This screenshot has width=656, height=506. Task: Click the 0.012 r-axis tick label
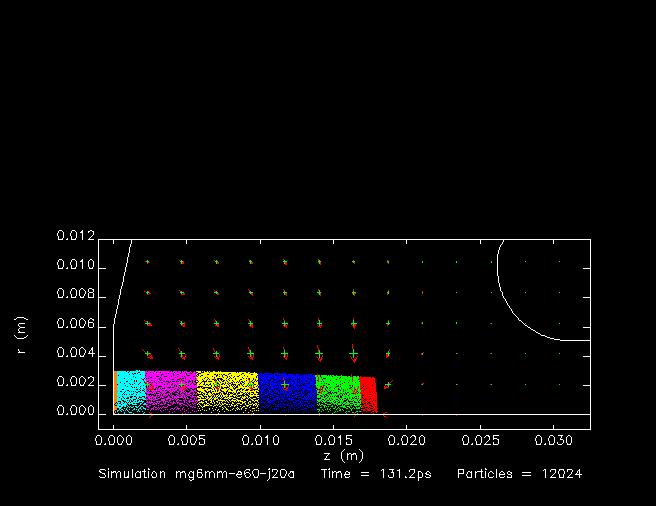click(x=76, y=236)
